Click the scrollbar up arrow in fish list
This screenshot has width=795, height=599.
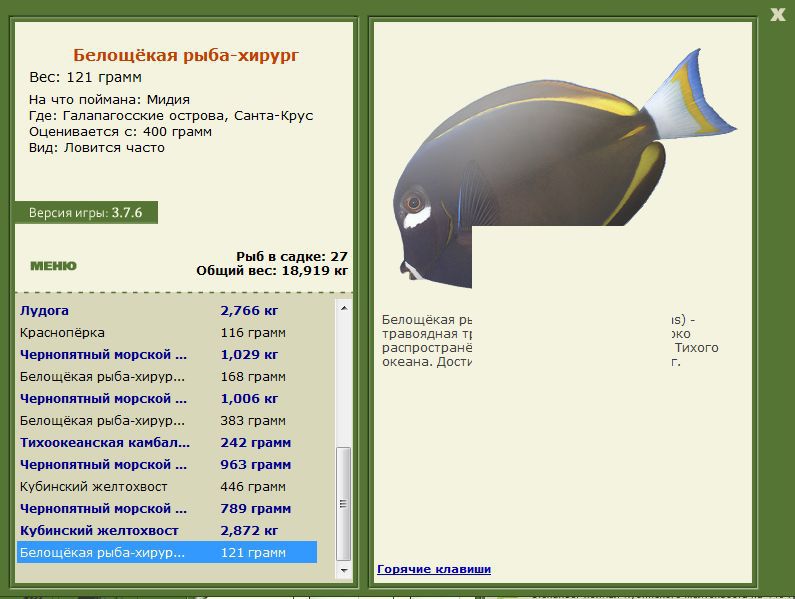coord(344,308)
